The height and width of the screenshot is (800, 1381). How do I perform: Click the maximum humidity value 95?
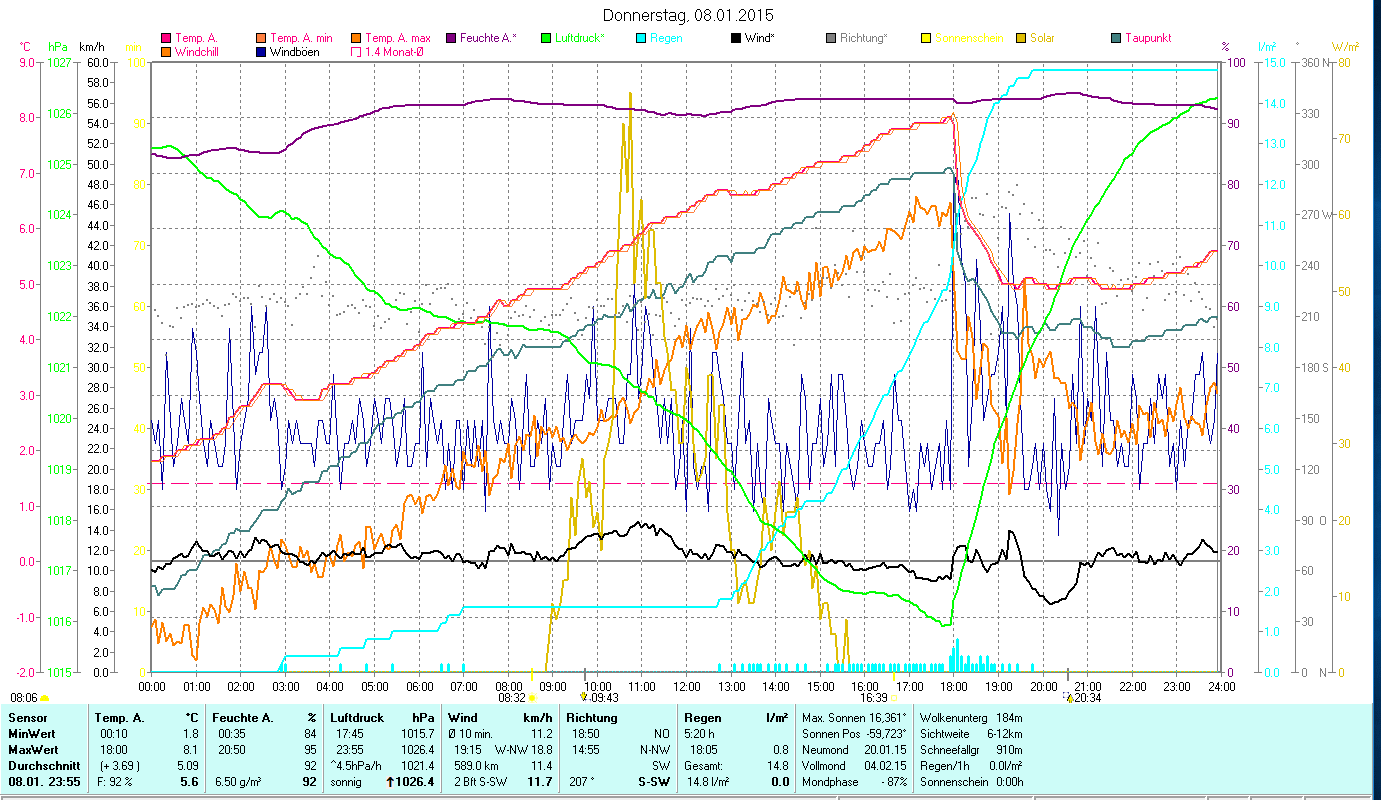[310, 749]
